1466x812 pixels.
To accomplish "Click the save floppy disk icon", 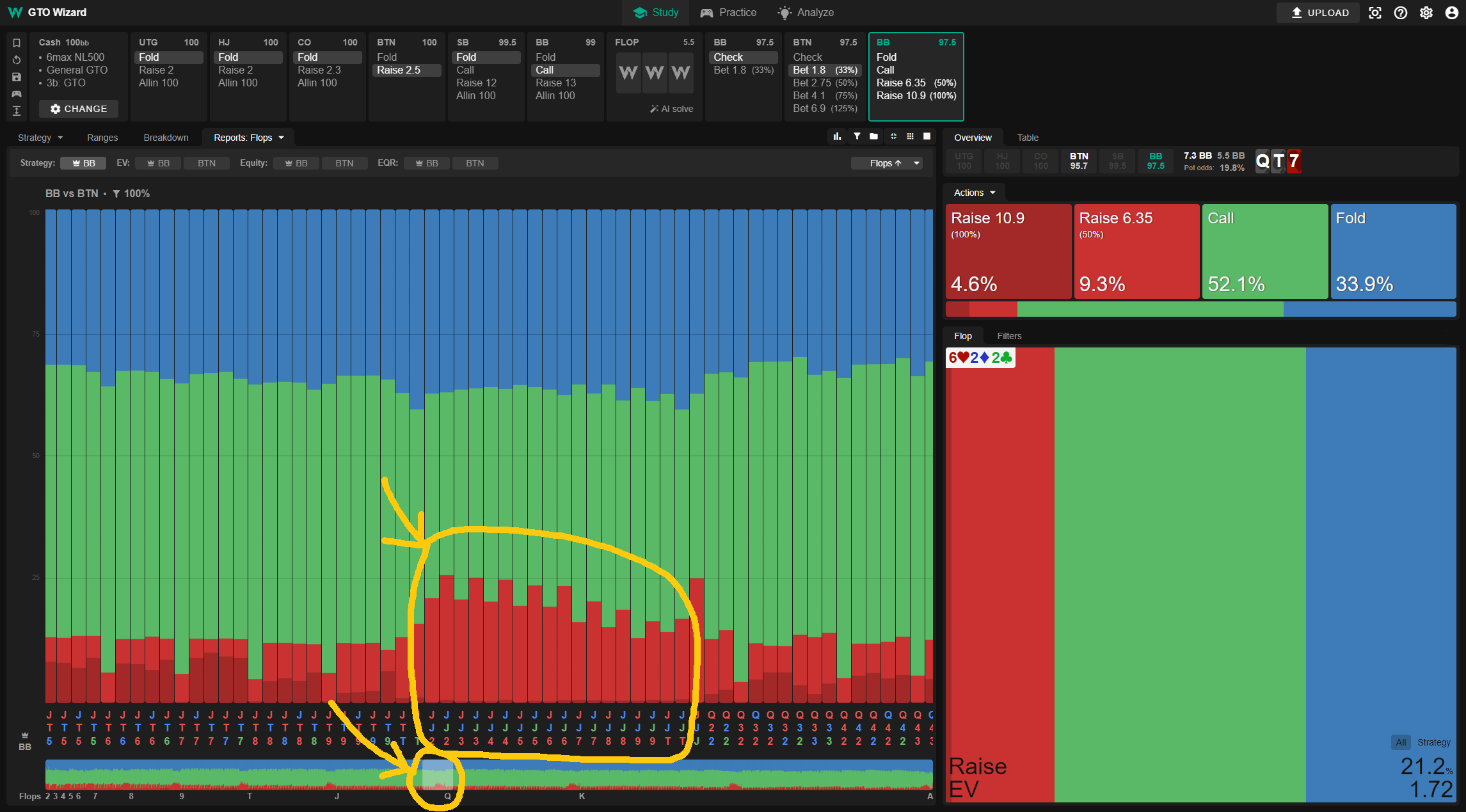I will [x=17, y=77].
